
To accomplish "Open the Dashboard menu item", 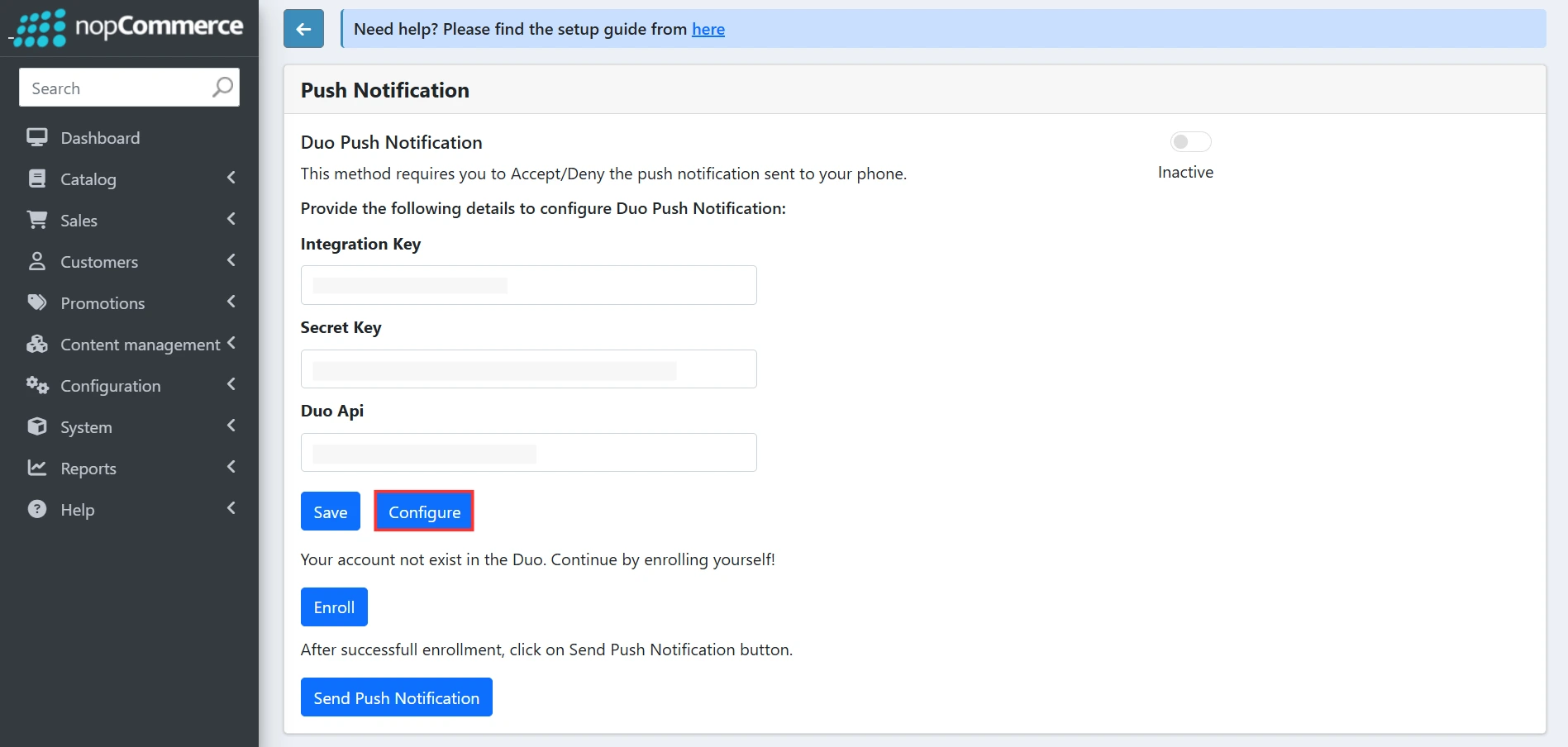I will (99, 137).
